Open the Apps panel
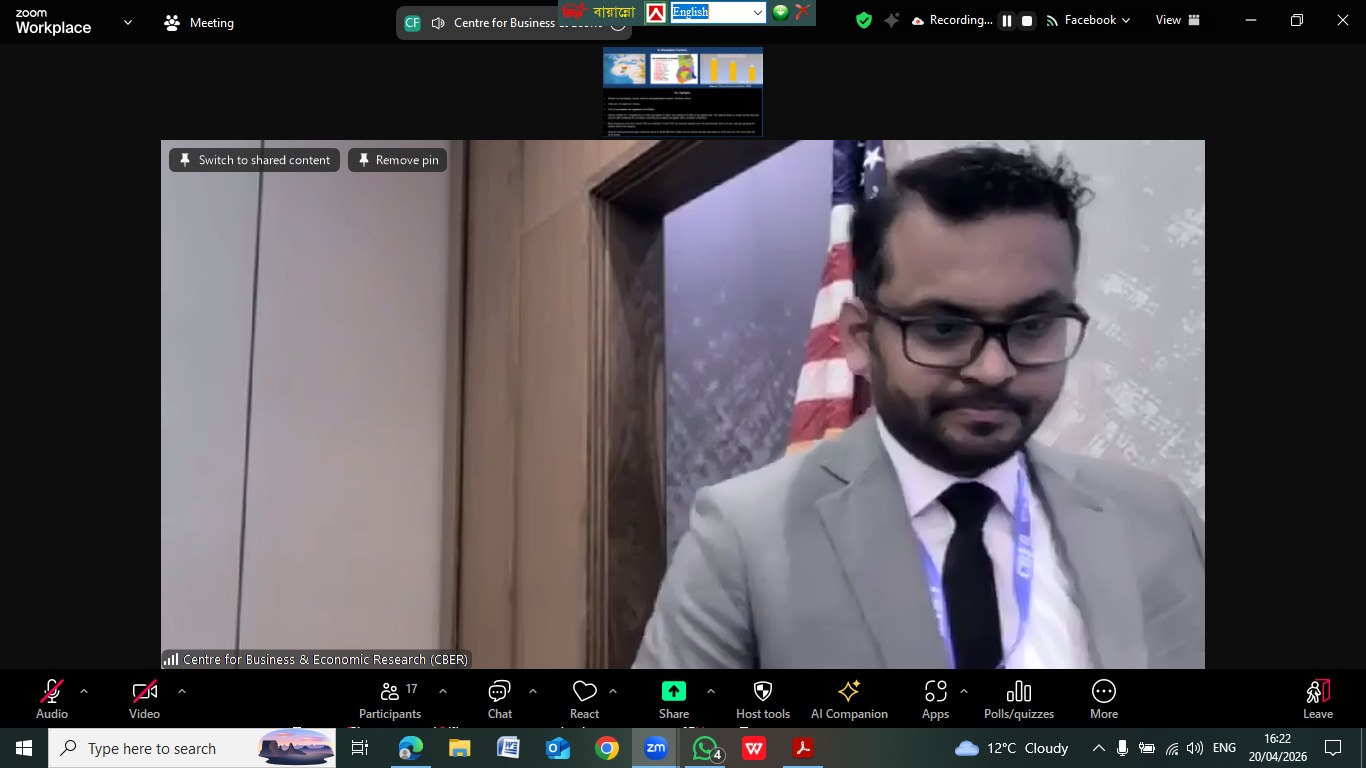The width and height of the screenshot is (1366, 768). point(935,699)
